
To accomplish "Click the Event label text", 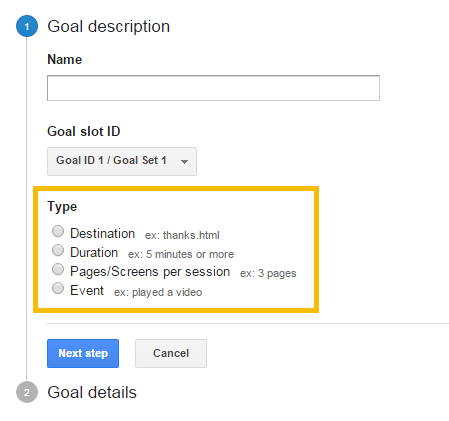I will tap(87, 290).
